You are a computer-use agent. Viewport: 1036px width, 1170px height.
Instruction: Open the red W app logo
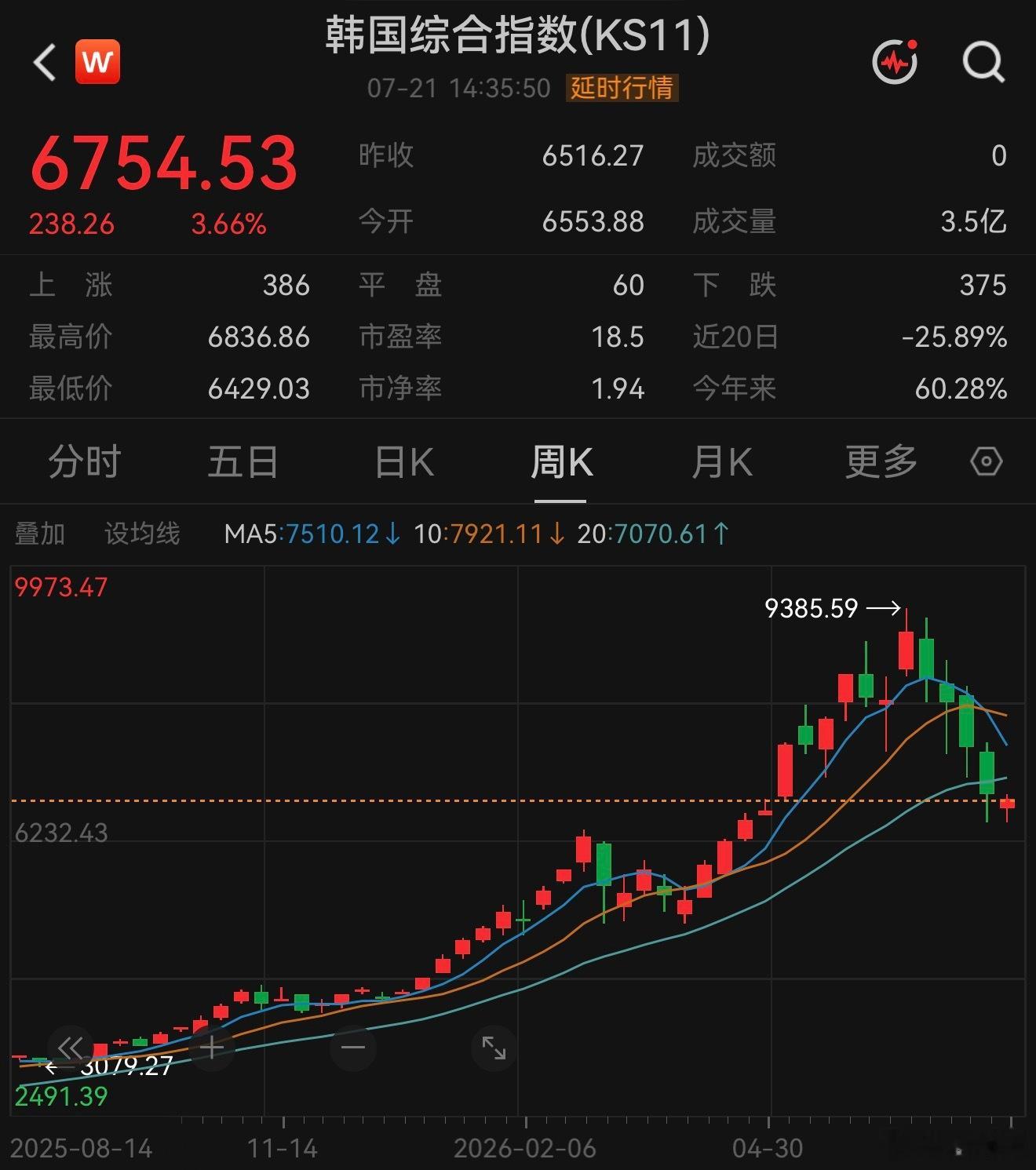[97, 61]
